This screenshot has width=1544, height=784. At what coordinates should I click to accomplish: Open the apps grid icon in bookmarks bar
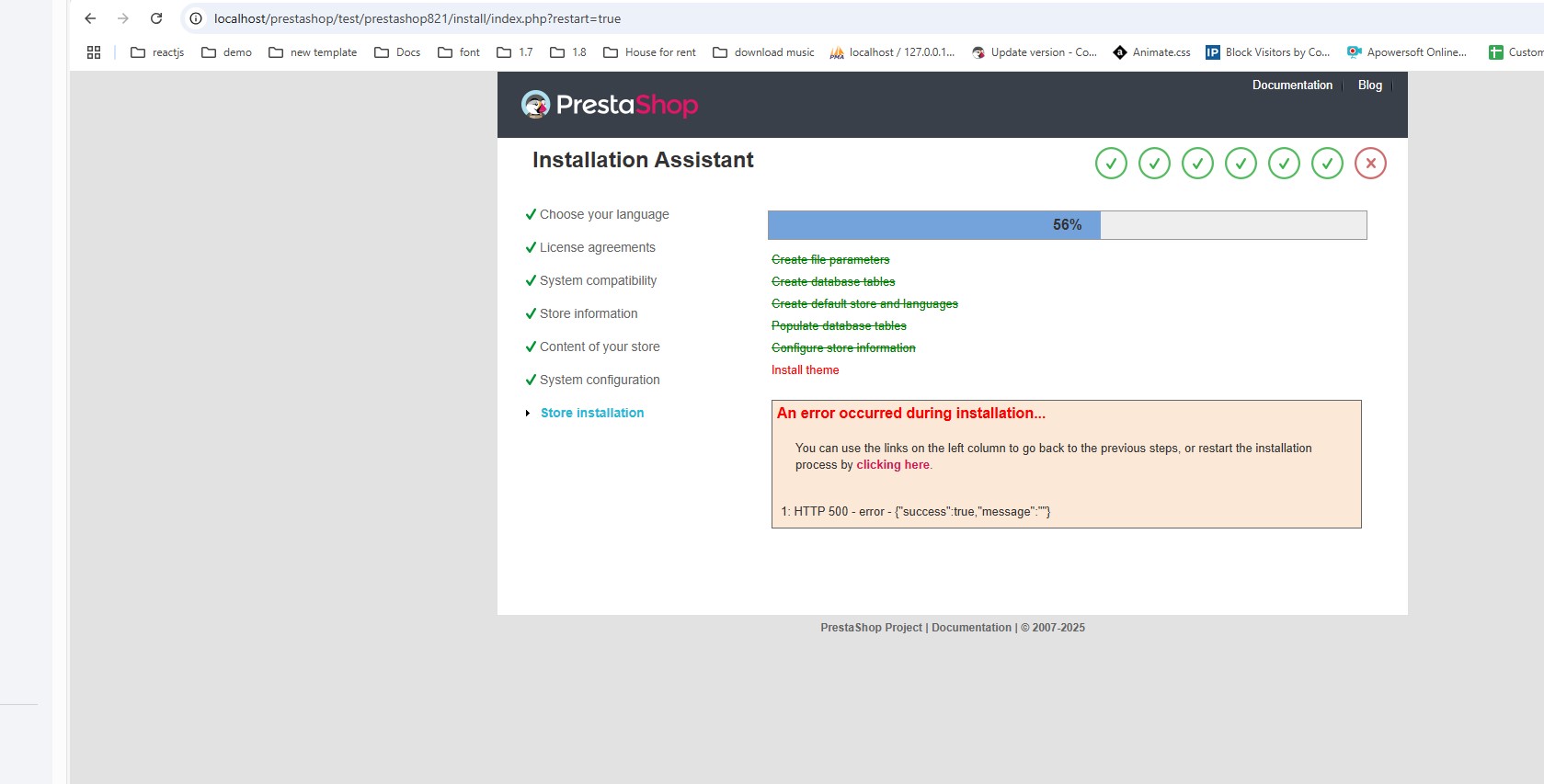[x=94, y=52]
